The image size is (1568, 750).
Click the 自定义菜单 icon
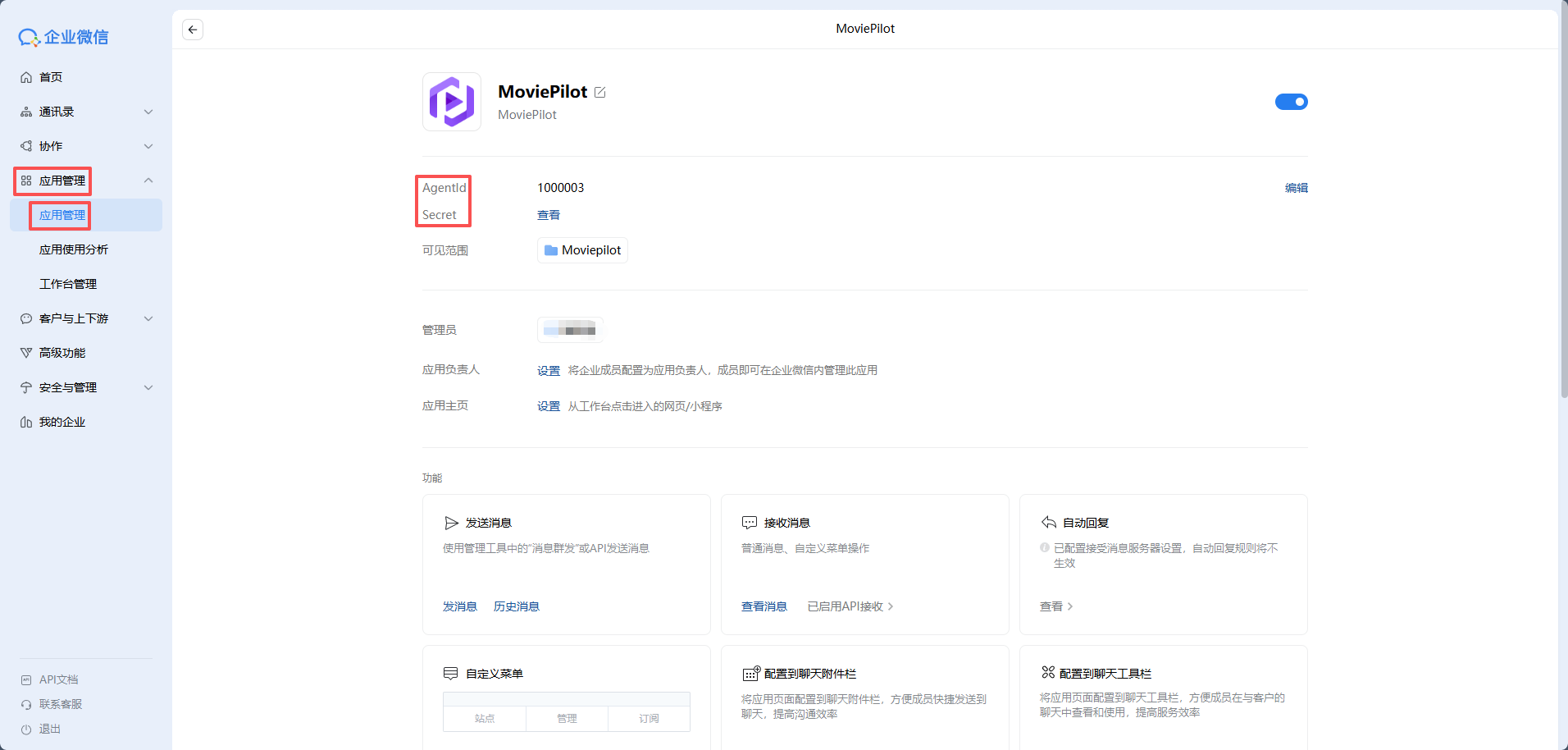(x=450, y=674)
